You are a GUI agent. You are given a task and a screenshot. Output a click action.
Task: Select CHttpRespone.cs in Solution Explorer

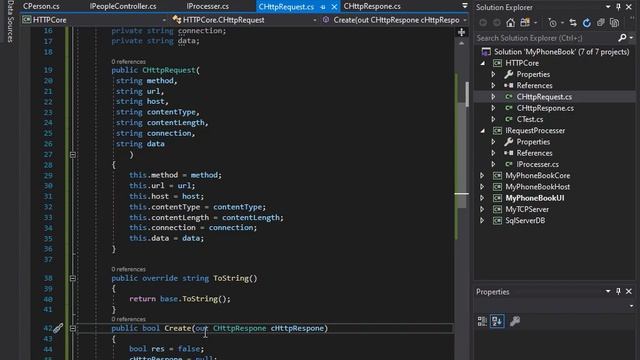(545, 108)
